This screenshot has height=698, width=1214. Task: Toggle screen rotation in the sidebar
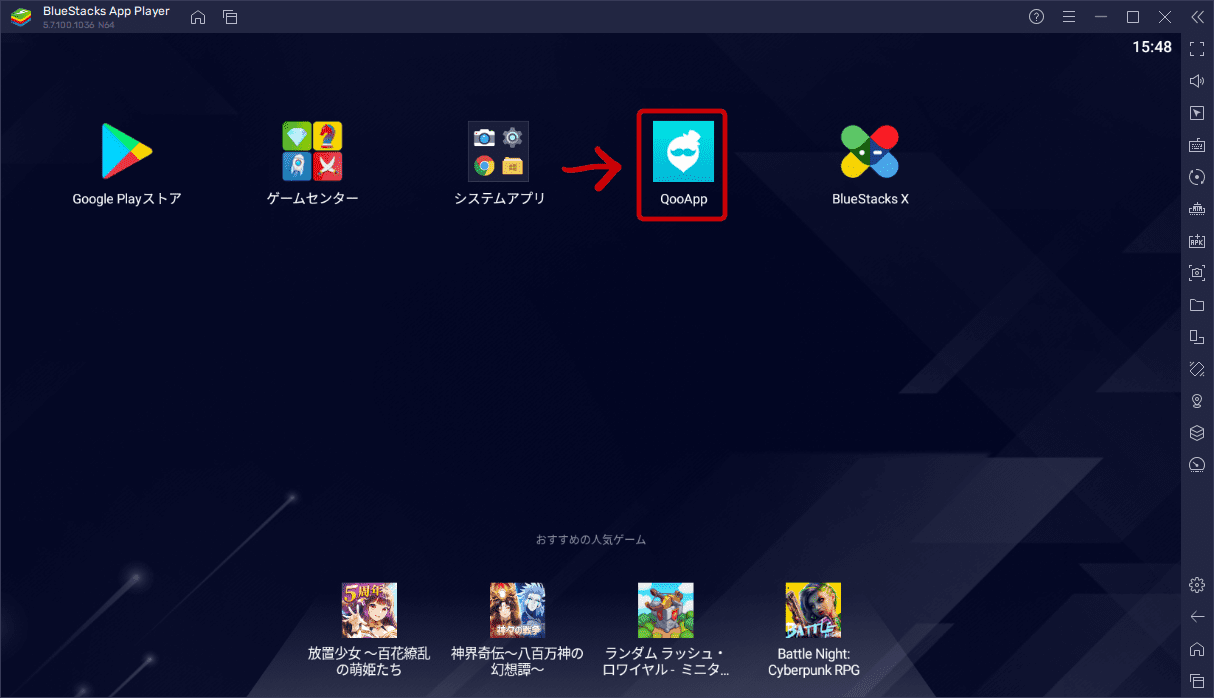pos(1197,176)
